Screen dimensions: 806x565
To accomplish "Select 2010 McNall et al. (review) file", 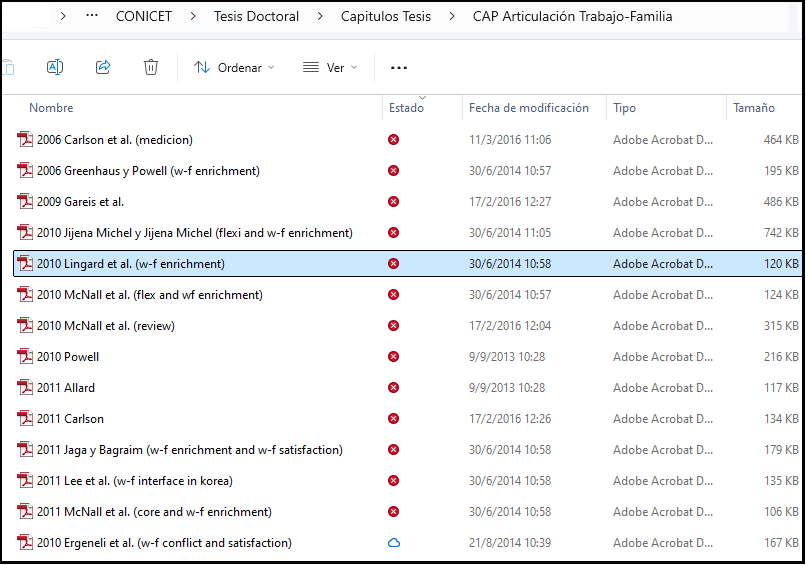I will (119, 326).
